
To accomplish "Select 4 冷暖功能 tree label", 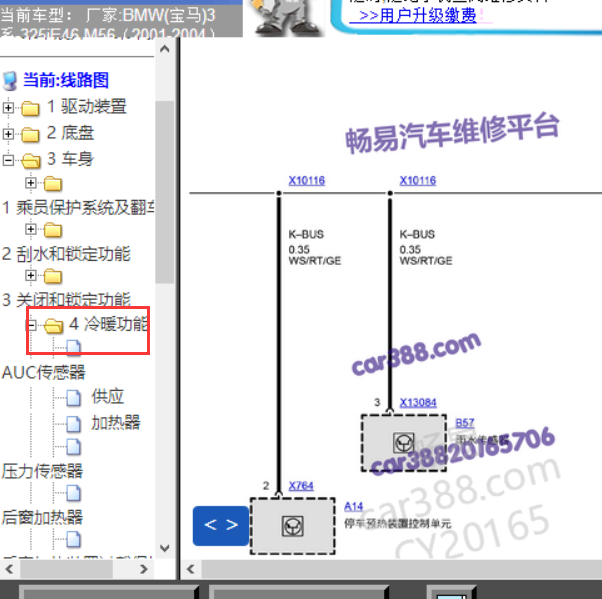I will [x=109, y=324].
